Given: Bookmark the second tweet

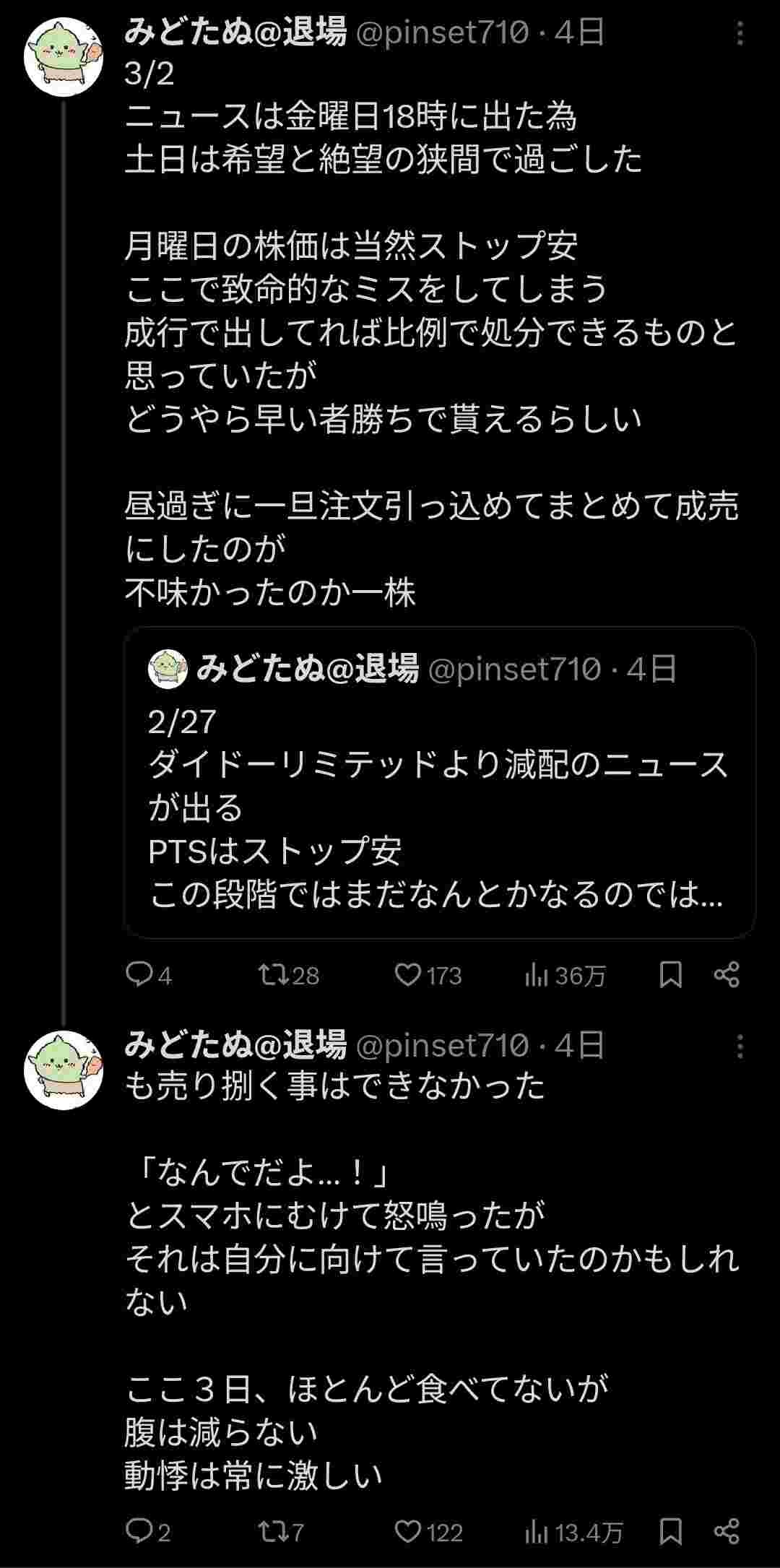Looking at the screenshot, I should [x=671, y=1530].
